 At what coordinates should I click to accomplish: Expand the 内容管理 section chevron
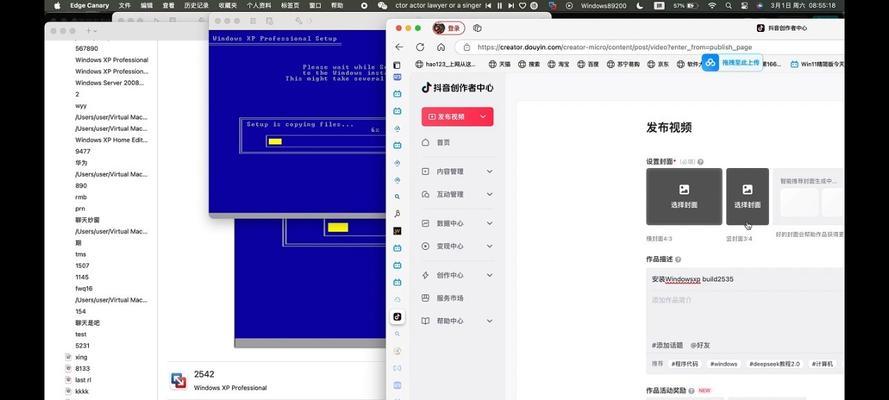tap(490, 171)
